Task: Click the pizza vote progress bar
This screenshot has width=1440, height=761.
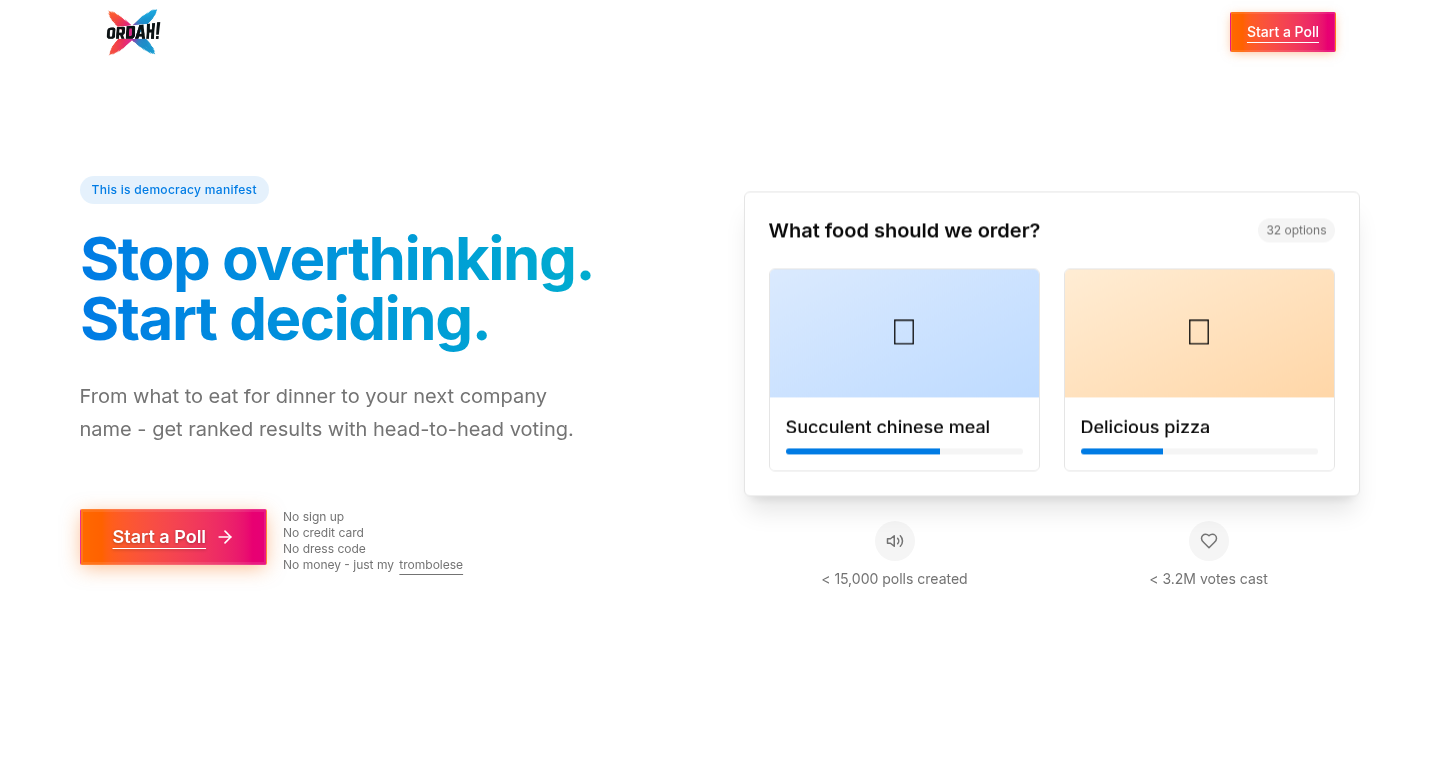Action: point(1199,452)
